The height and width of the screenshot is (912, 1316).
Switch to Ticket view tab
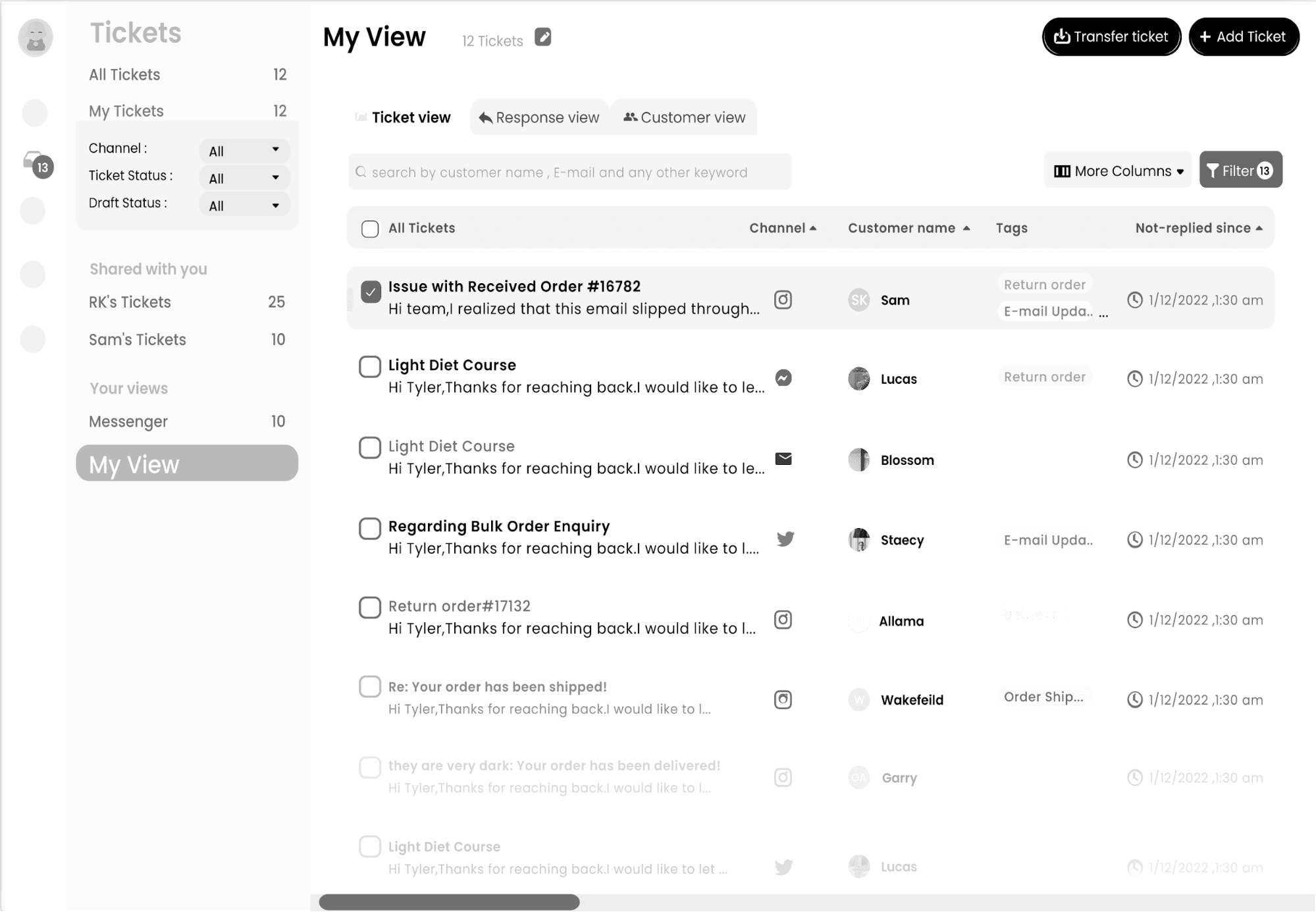(x=403, y=117)
